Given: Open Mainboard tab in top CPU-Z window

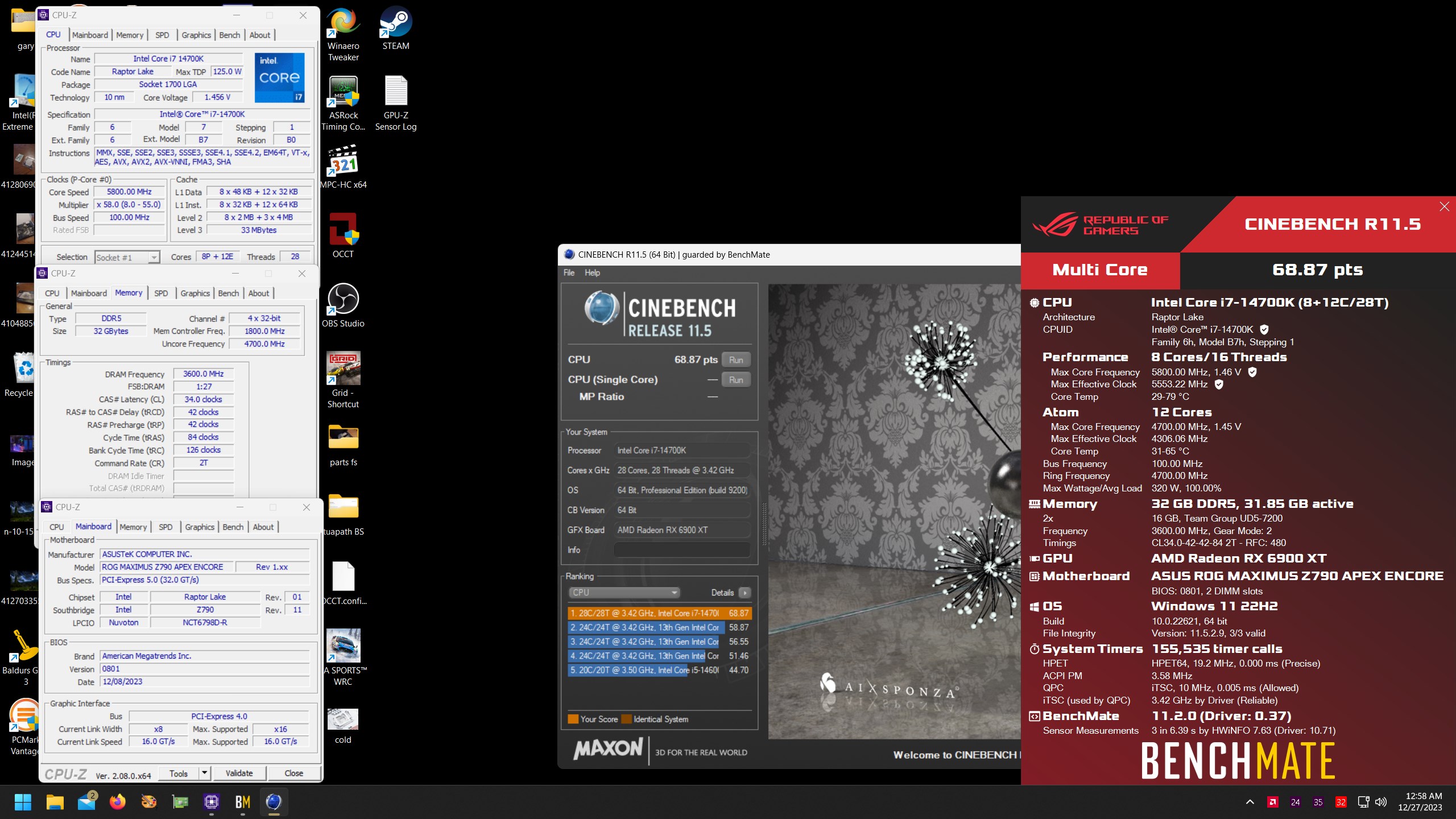Looking at the screenshot, I should pyautogui.click(x=90, y=35).
